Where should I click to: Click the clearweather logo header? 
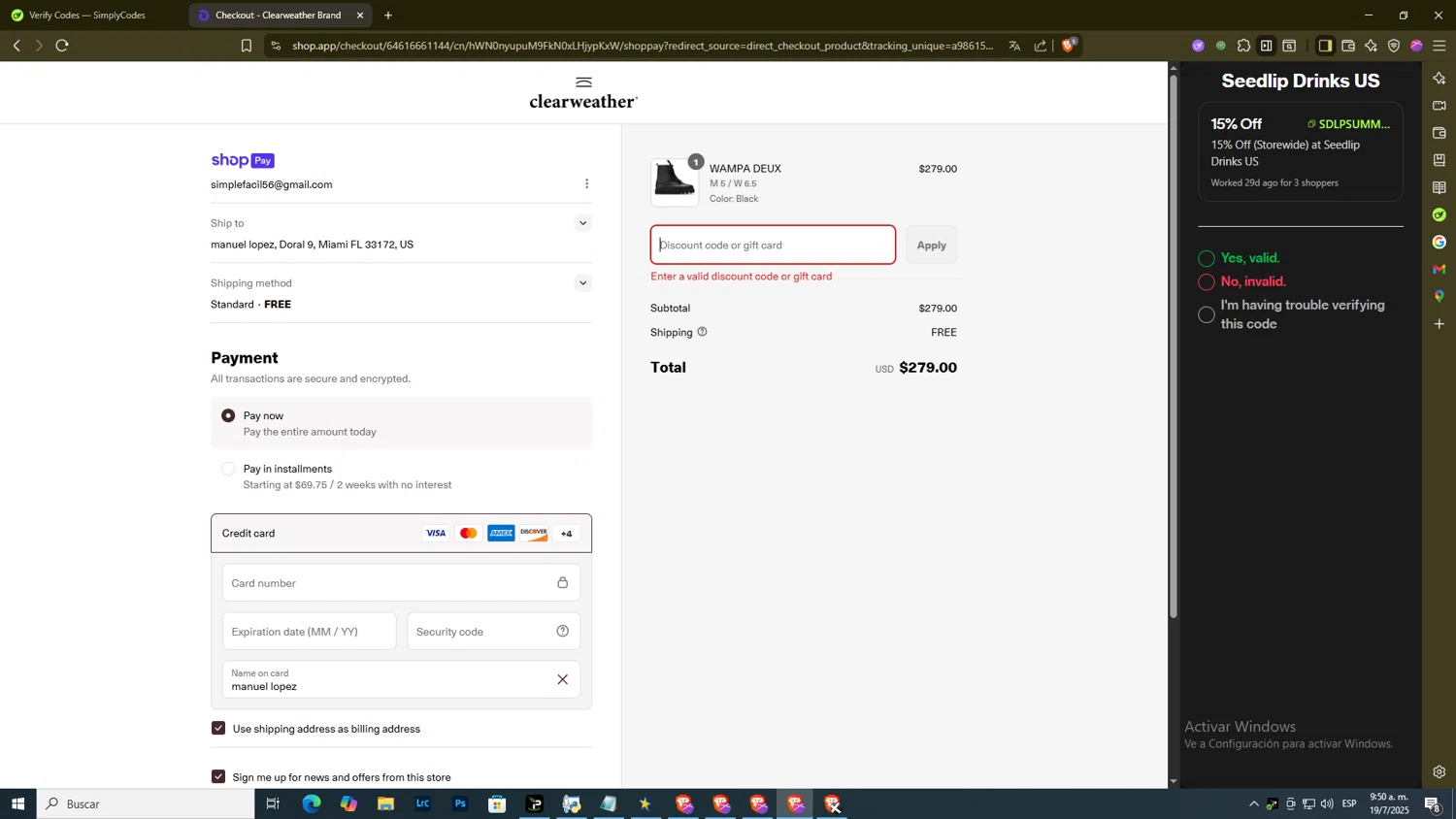click(583, 93)
